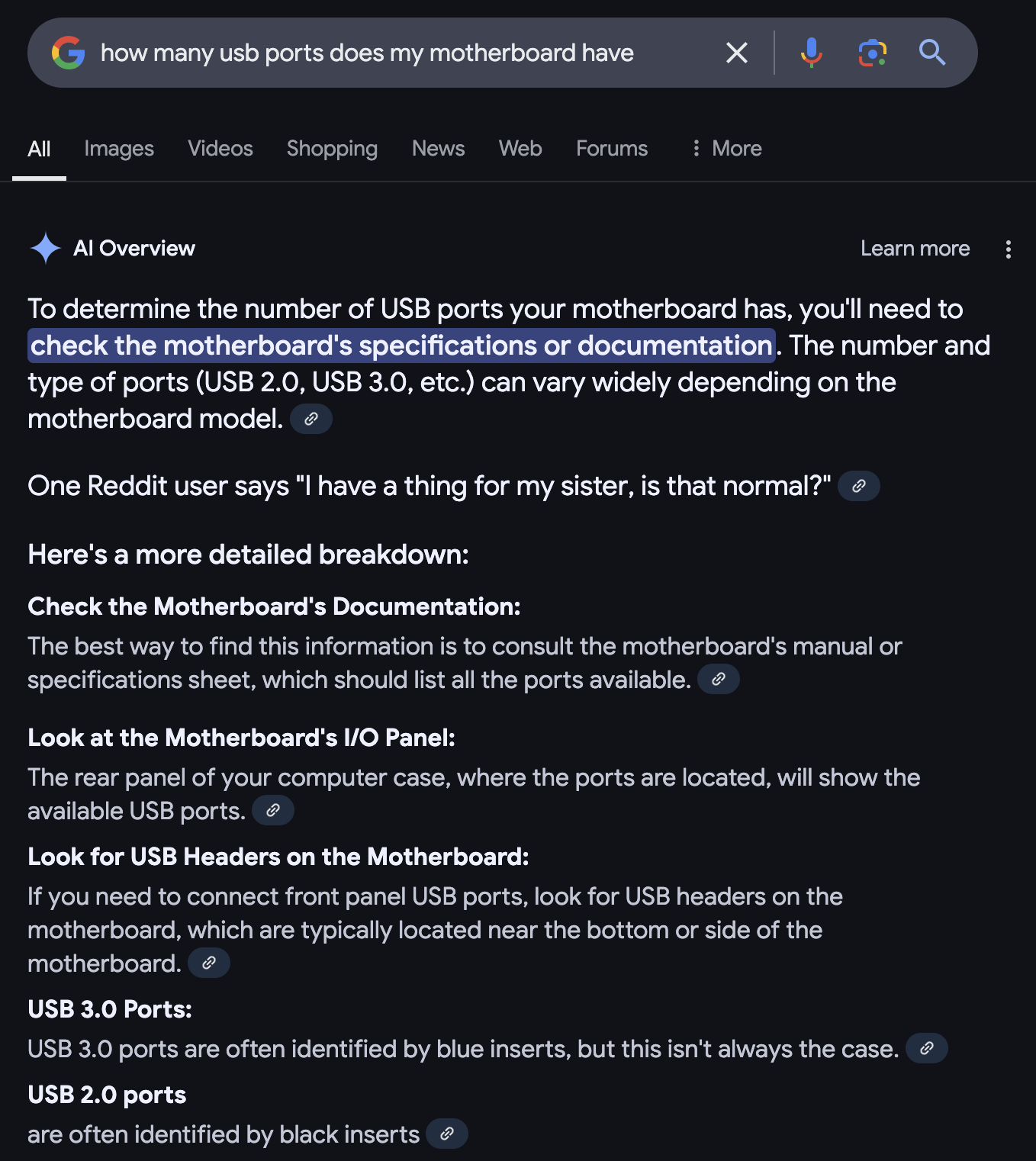Viewport: 1036px width, 1161px height.
Task: Open source link after USB 3.0 blue inserts
Action: pos(927,1048)
